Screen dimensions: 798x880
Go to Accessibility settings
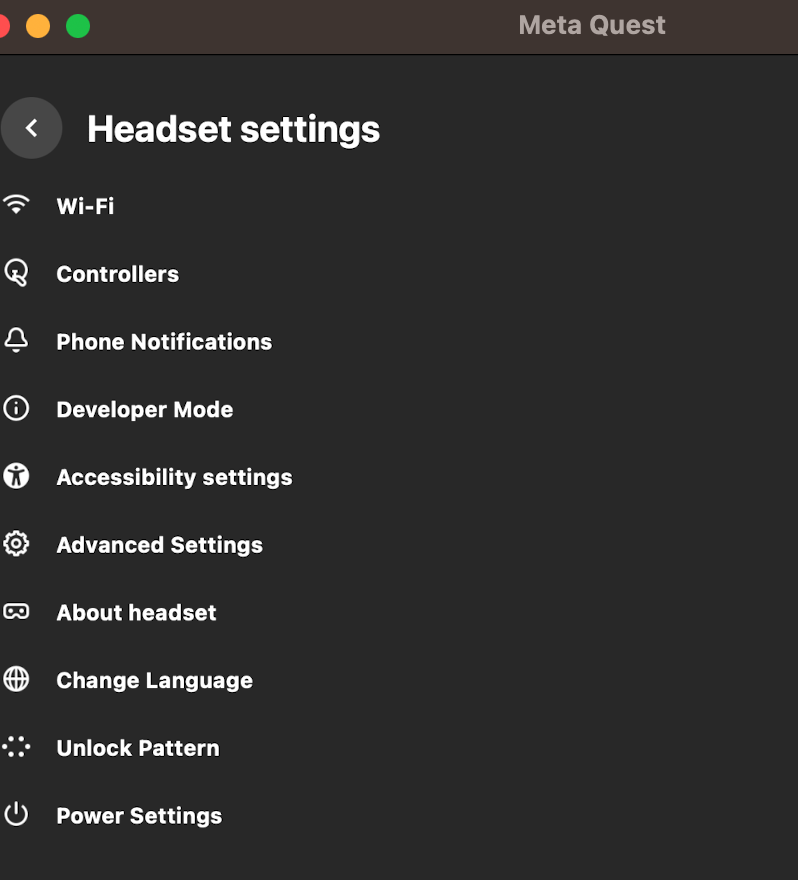(x=174, y=478)
